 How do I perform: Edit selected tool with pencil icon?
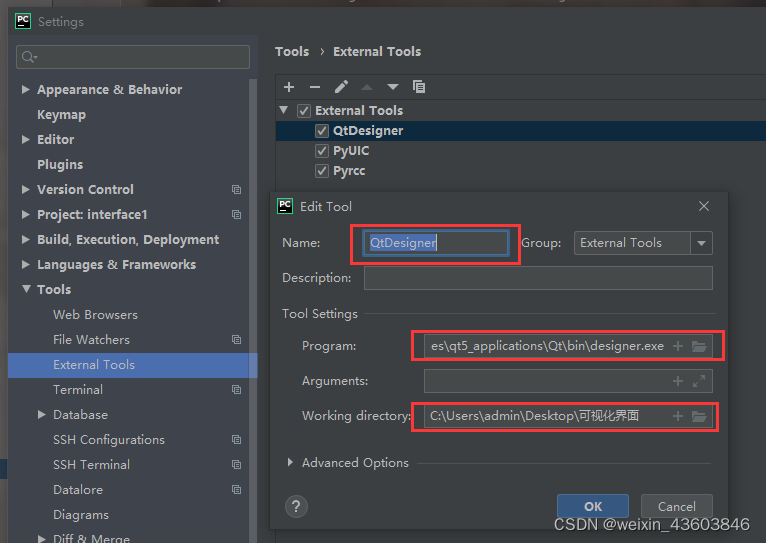341,87
